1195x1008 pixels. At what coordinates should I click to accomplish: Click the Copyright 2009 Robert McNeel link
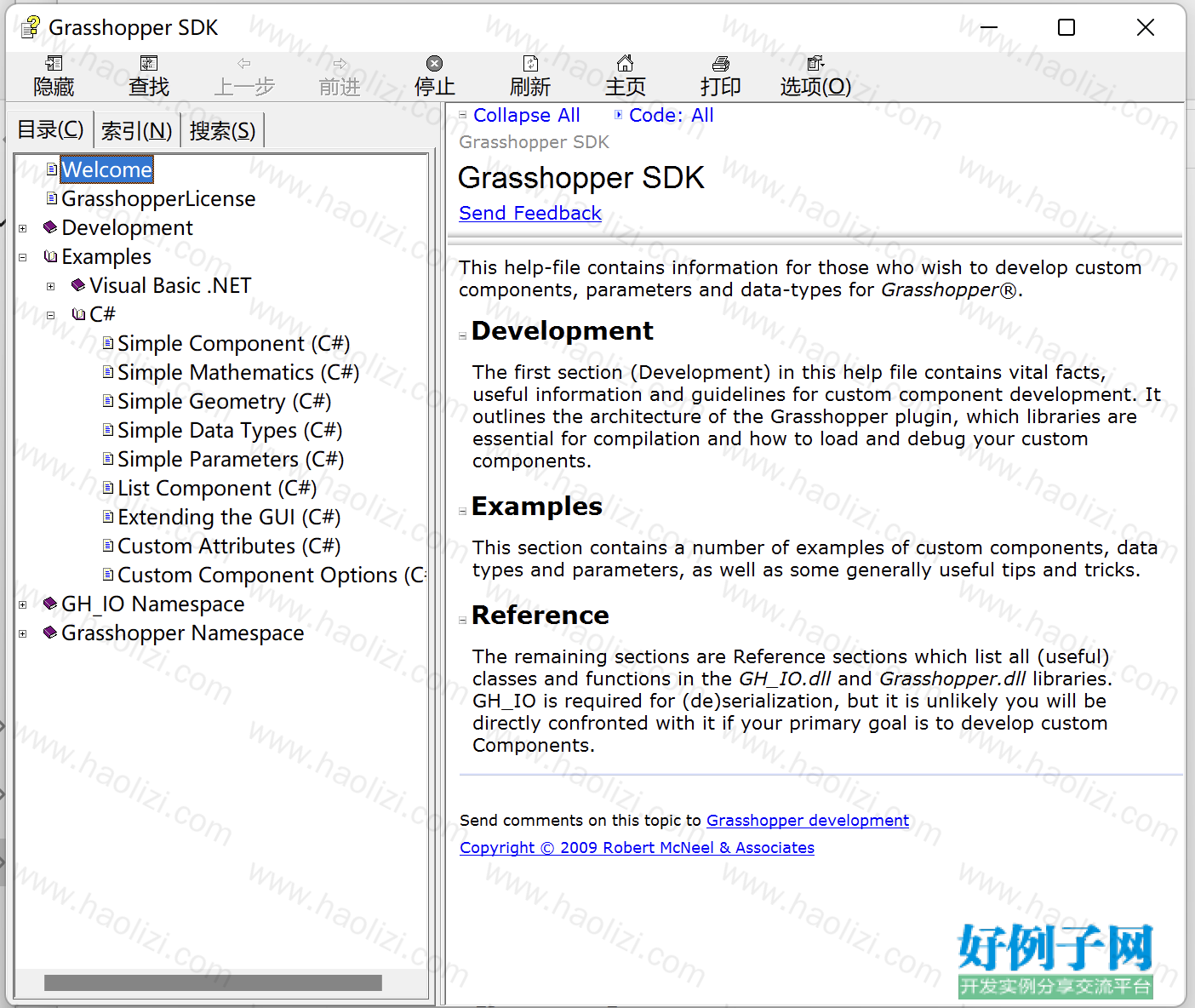(637, 847)
